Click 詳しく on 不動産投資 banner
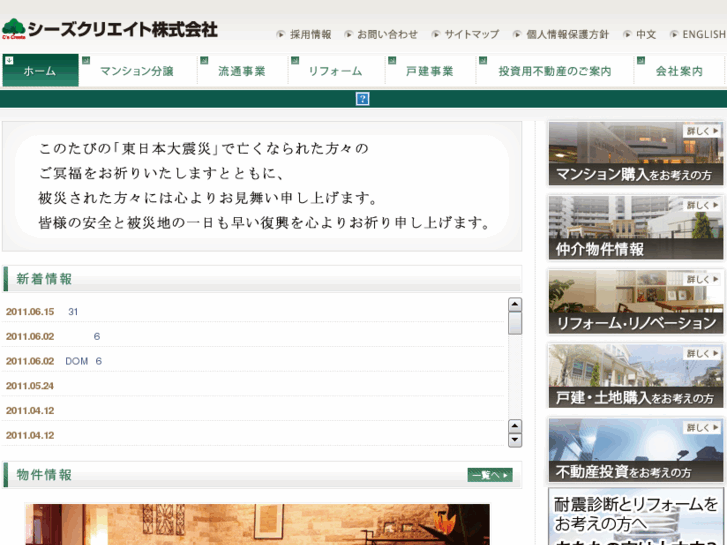 (x=702, y=428)
